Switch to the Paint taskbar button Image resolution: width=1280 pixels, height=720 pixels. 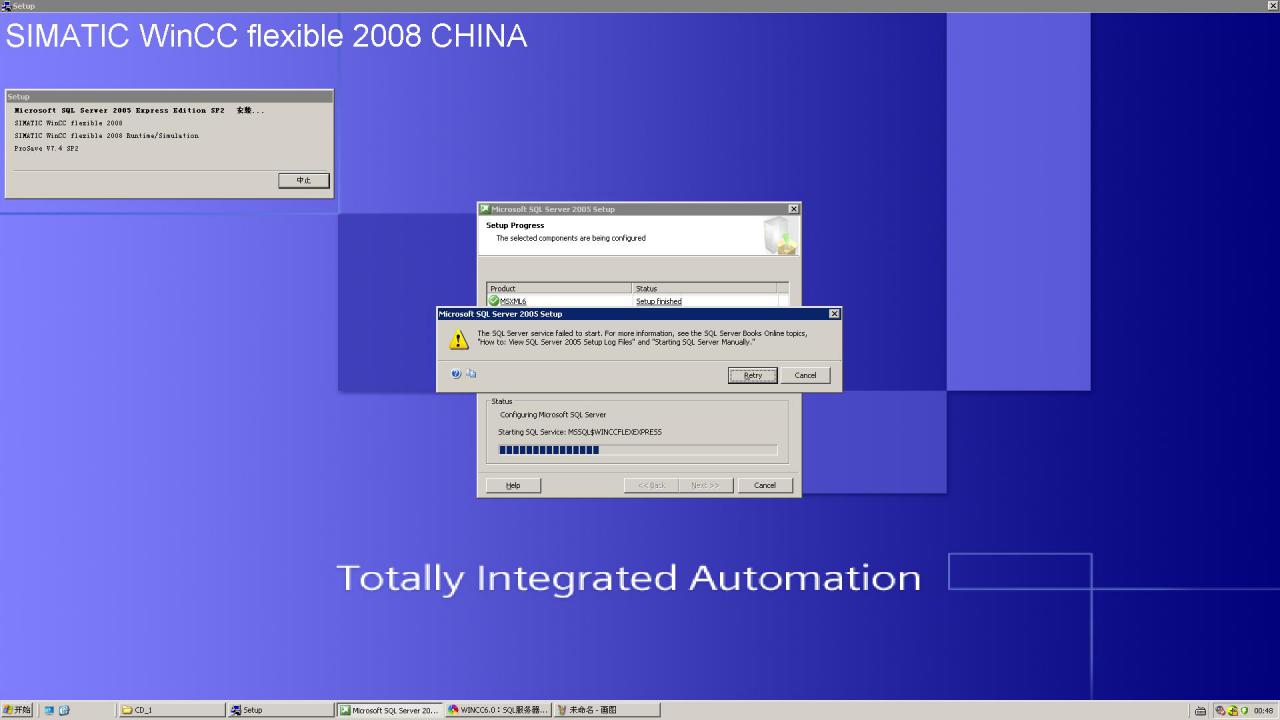(607, 710)
